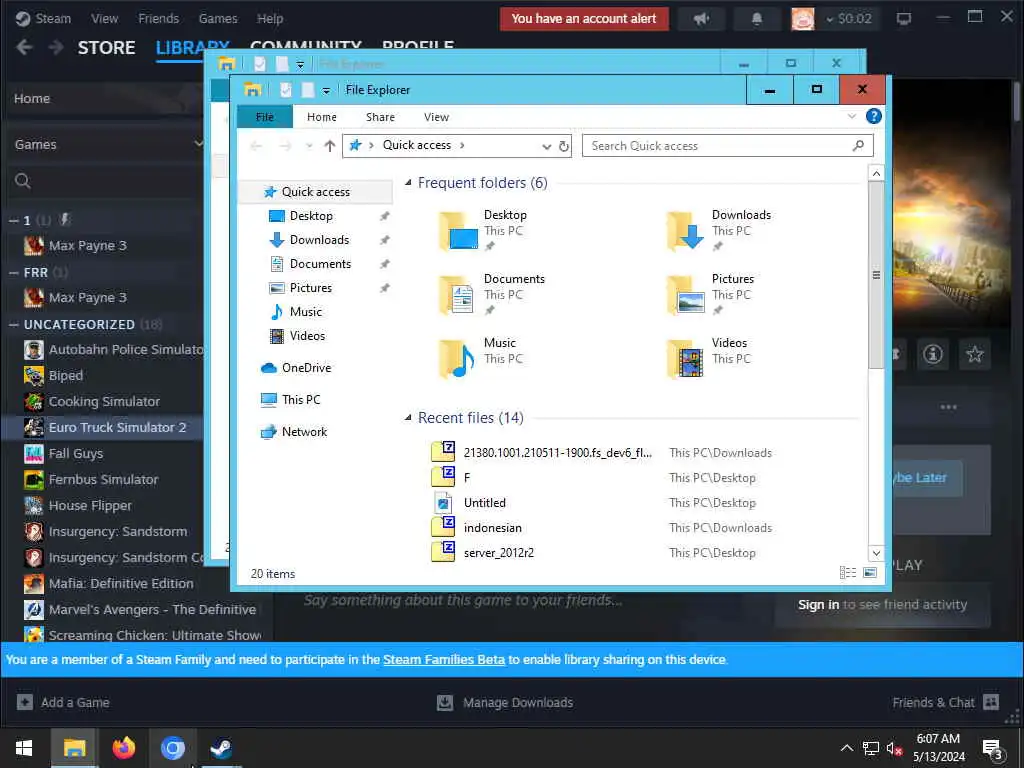Expand the Steam Games filter dropdown
This screenshot has height=768, width=1024.
[199, 143]
